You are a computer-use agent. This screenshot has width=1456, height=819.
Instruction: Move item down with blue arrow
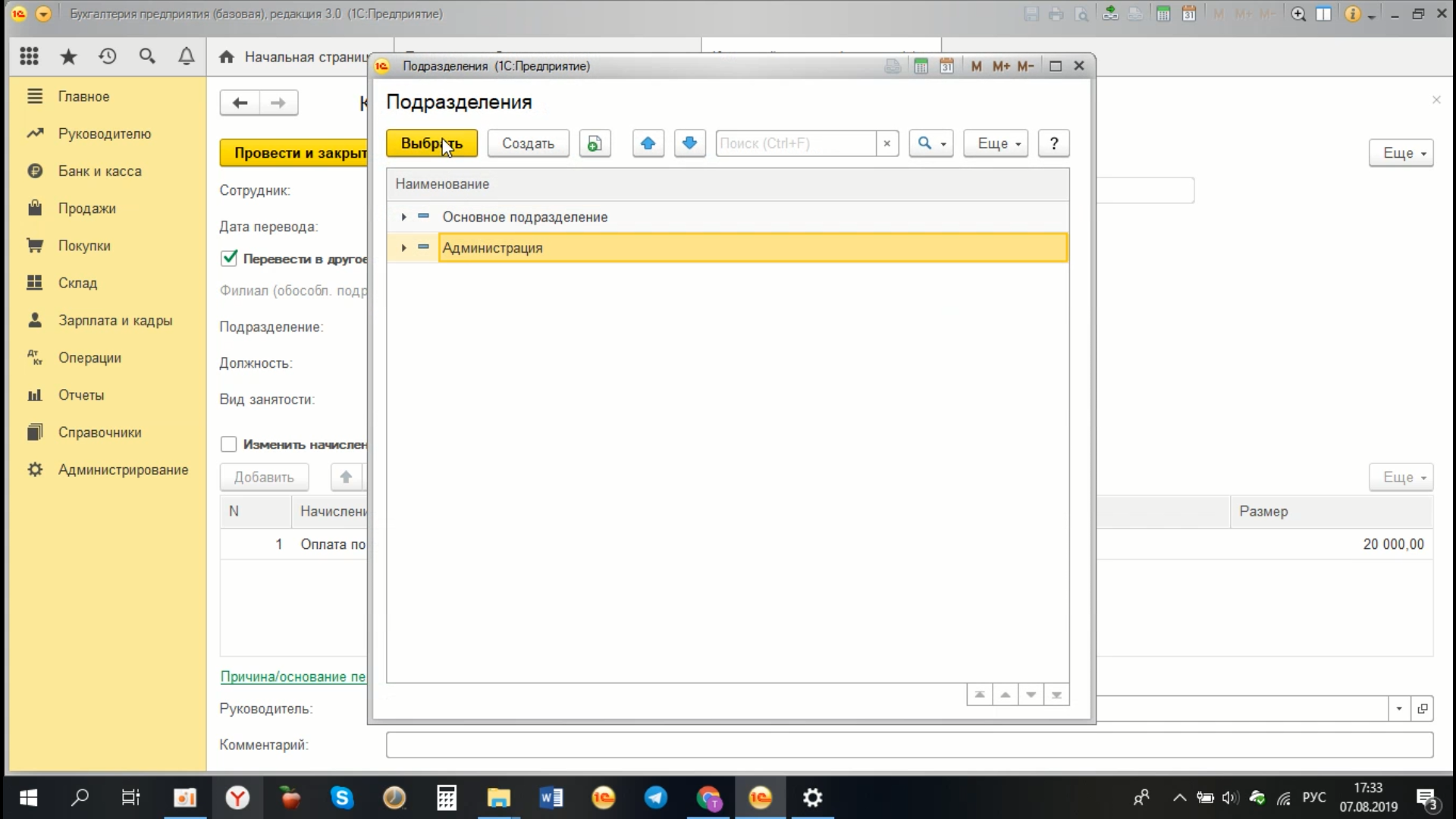coord(689,143)
